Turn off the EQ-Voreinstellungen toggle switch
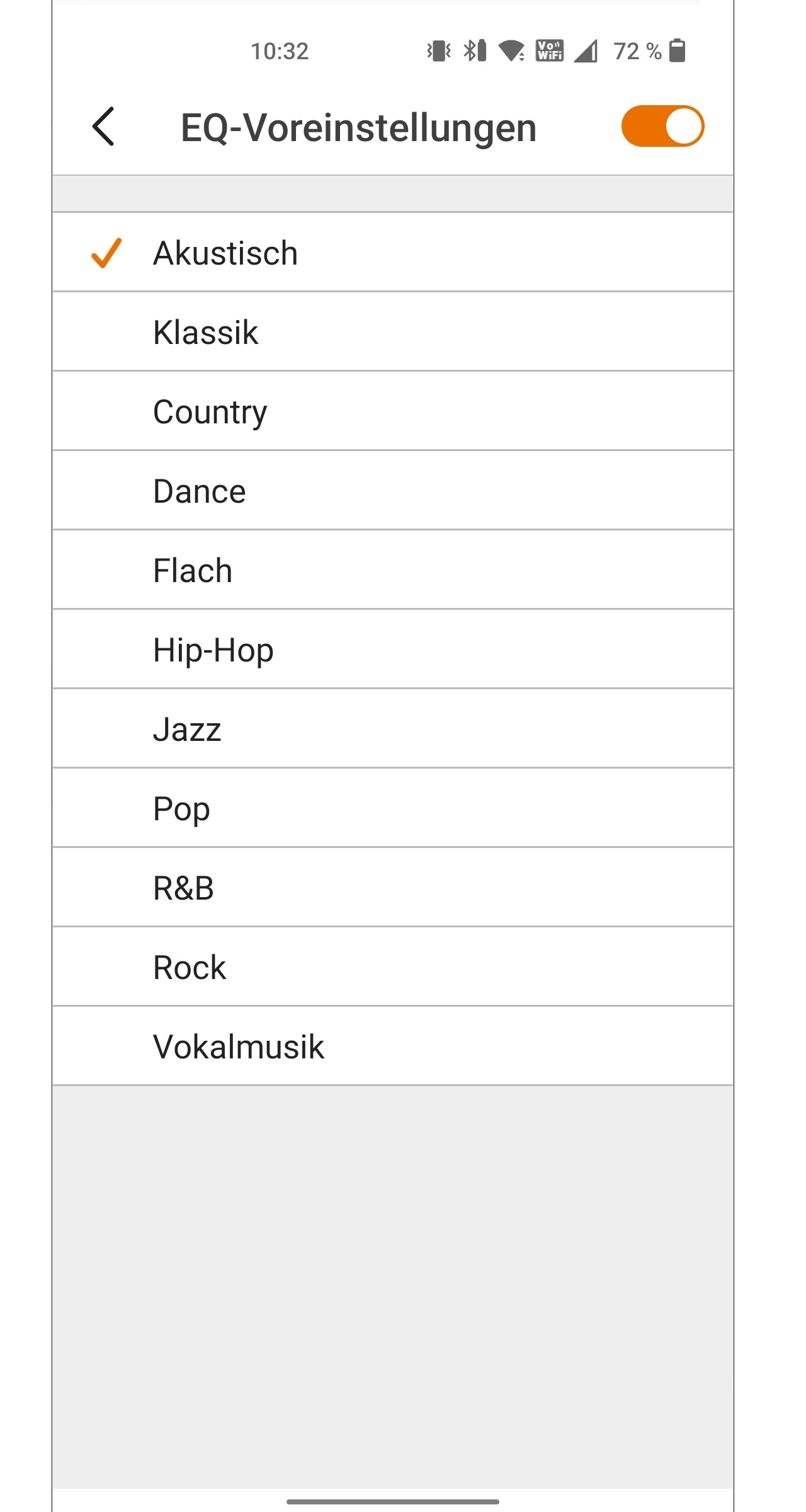Image resolution: width=806 pixels, height=1512 pixels. point(662,126)
